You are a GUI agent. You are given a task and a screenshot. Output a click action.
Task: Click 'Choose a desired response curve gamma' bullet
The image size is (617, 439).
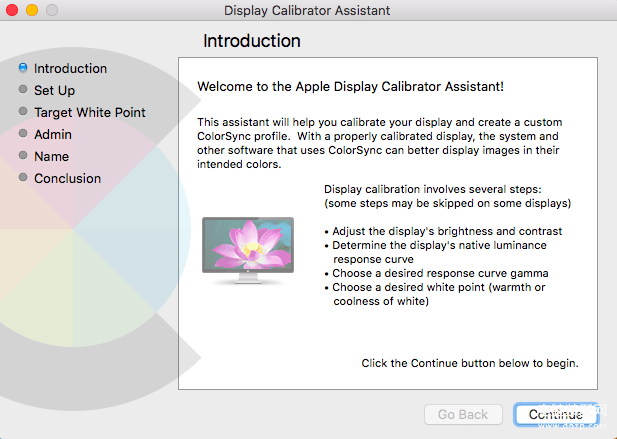click(x=436, y=273)
